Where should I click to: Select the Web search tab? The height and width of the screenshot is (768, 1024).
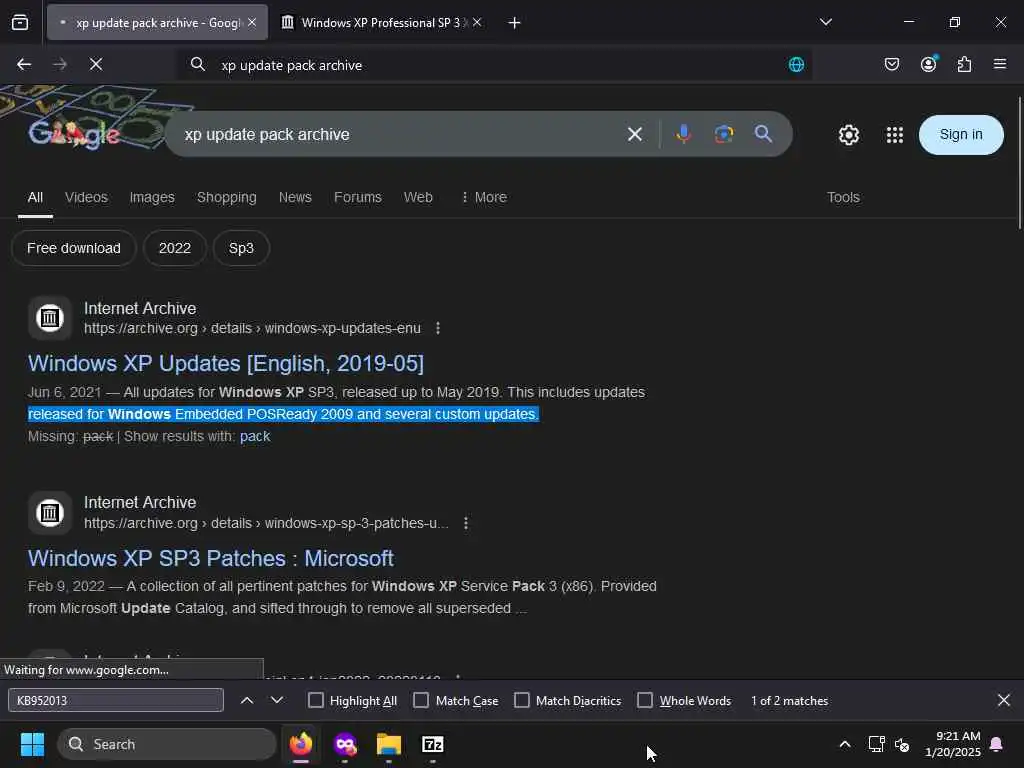(x=418, y=197)
